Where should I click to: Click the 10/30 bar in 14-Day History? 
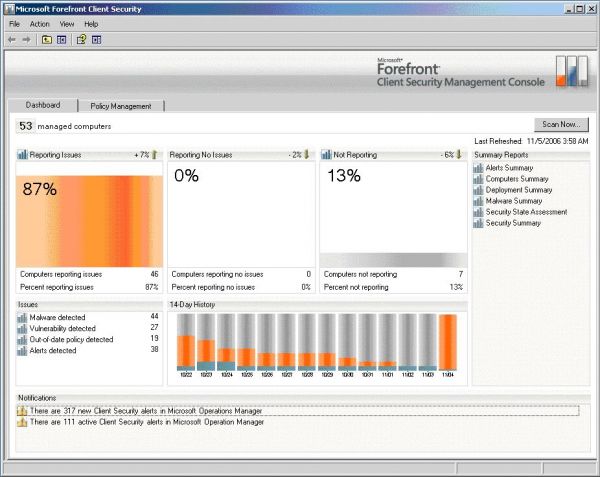click(347, 342)
